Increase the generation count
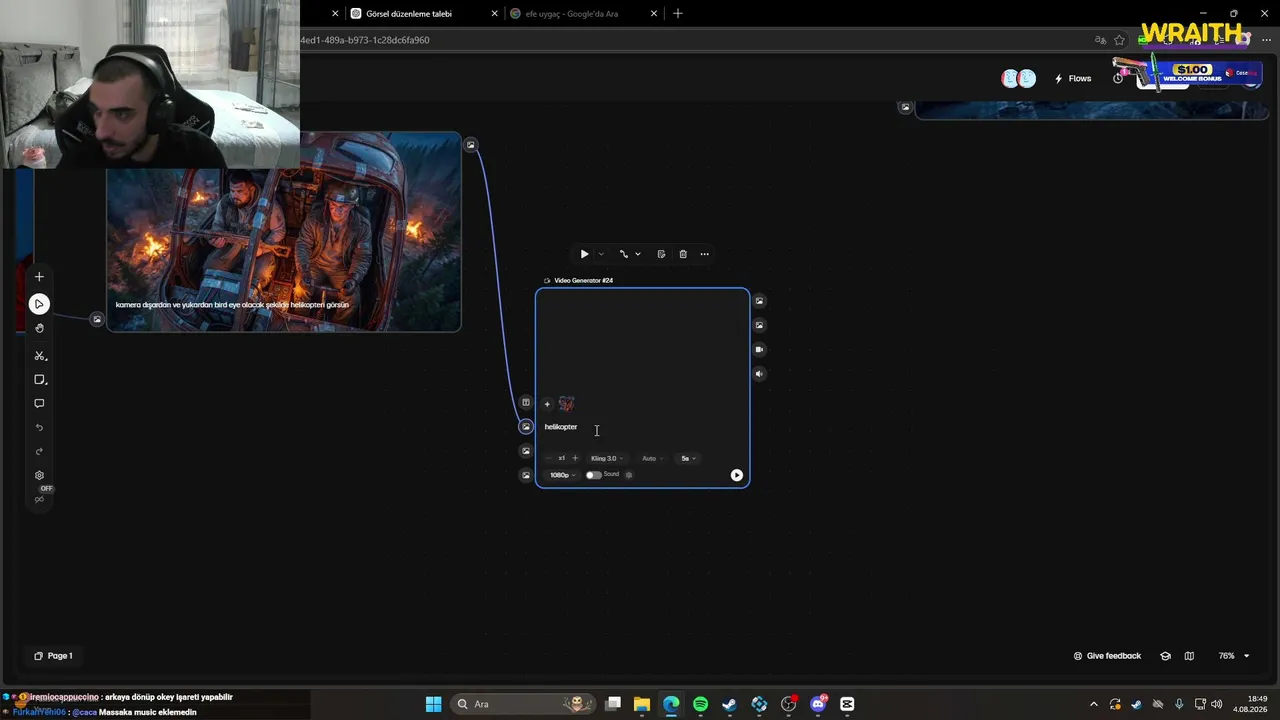This screenshot has width=1280, height=720. (575, 458)
